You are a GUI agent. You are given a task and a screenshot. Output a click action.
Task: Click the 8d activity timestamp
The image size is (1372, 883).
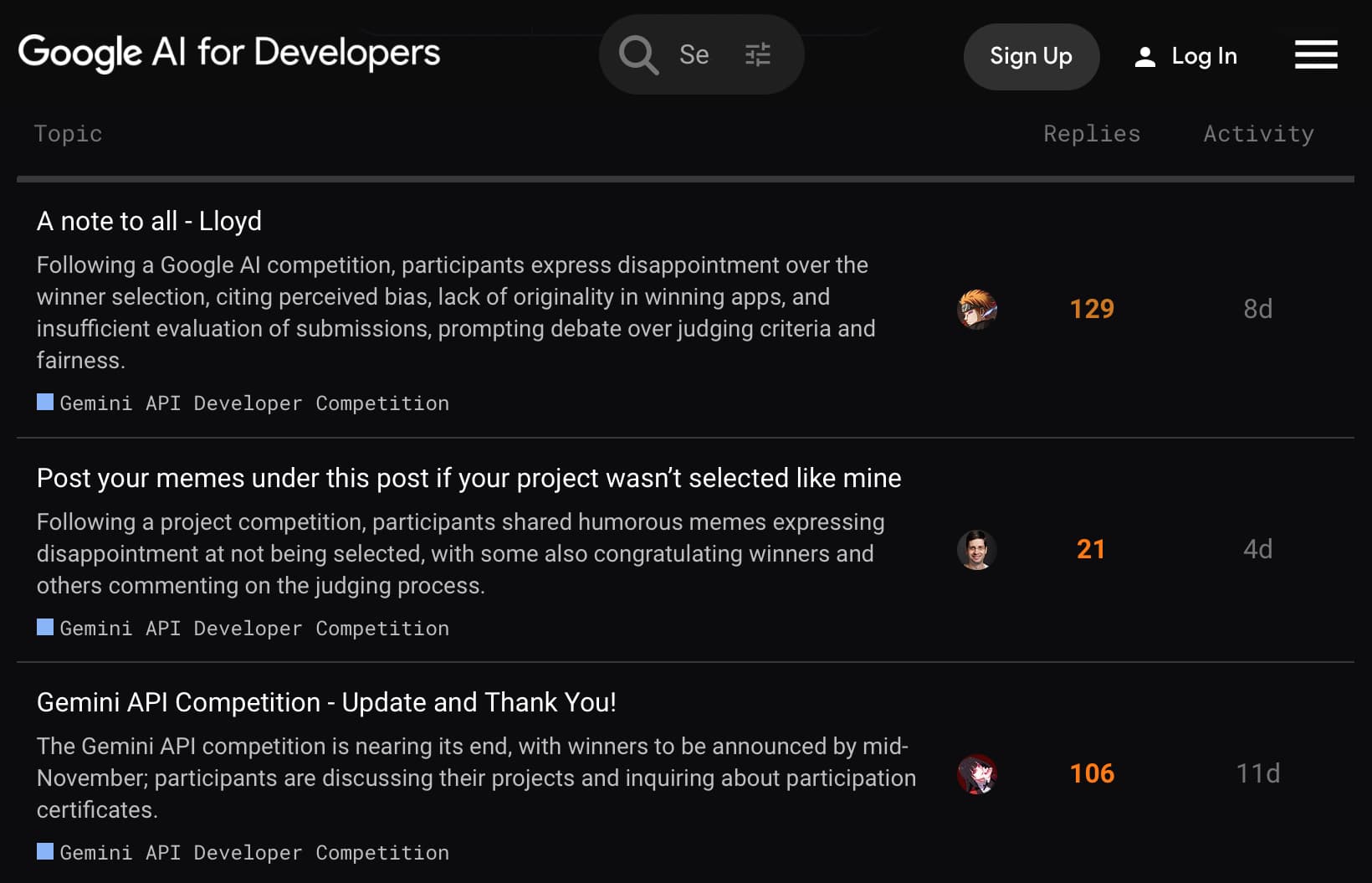point(1257,309)
